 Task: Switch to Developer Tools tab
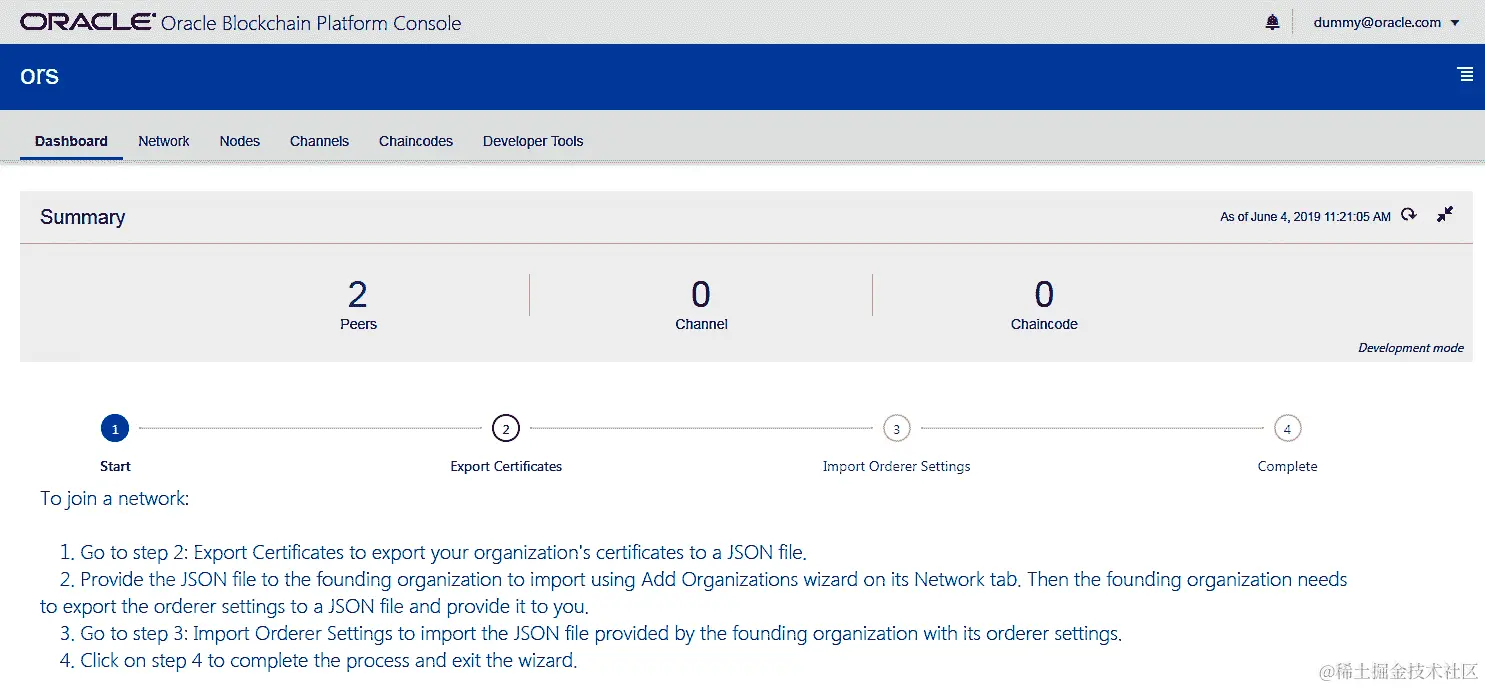(x=533, y=141)
